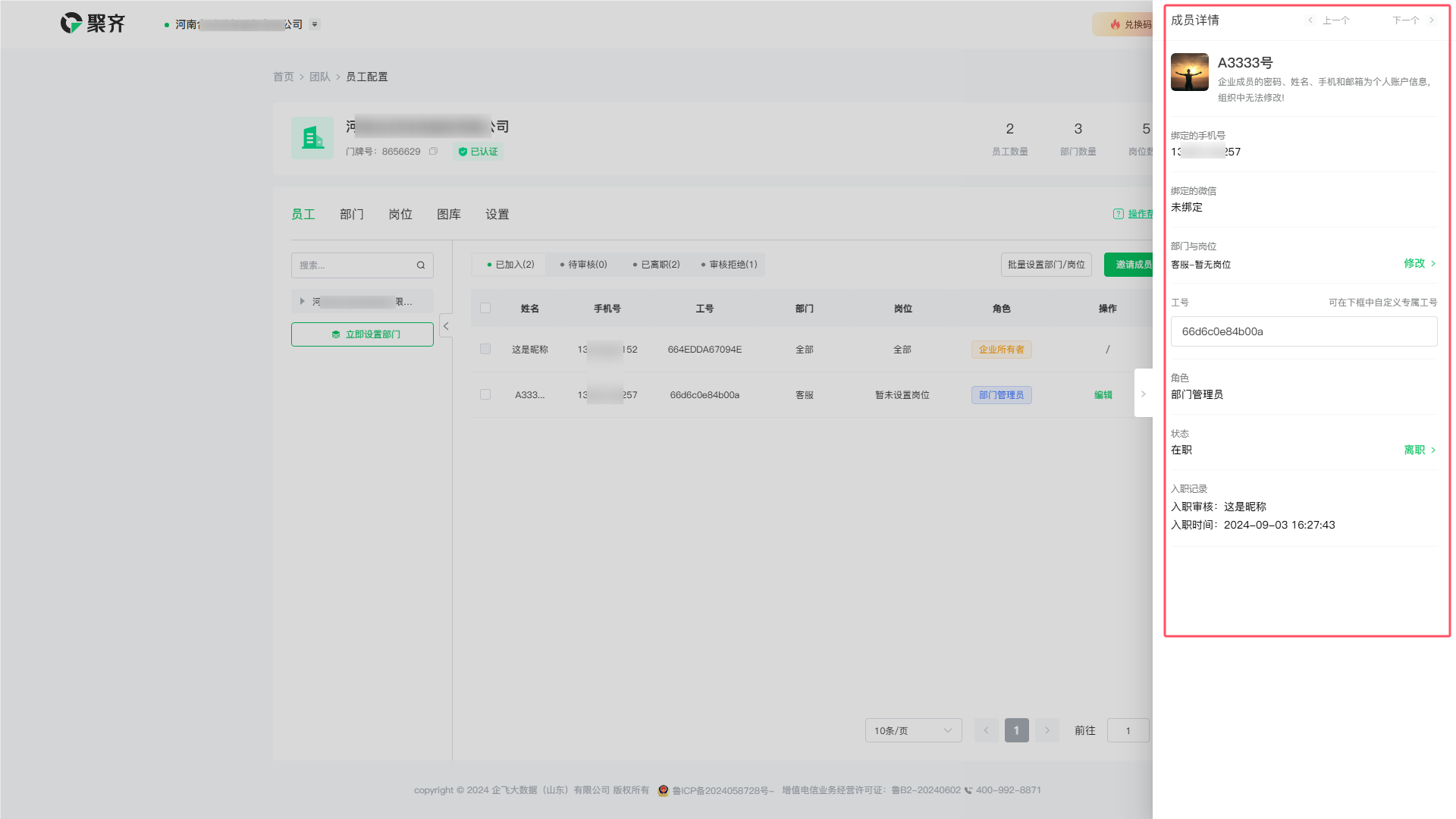The height and width of the screenshot is (819, 1456).
Task: Switch to the 图库 tab
Action: (x=449, y=215)
